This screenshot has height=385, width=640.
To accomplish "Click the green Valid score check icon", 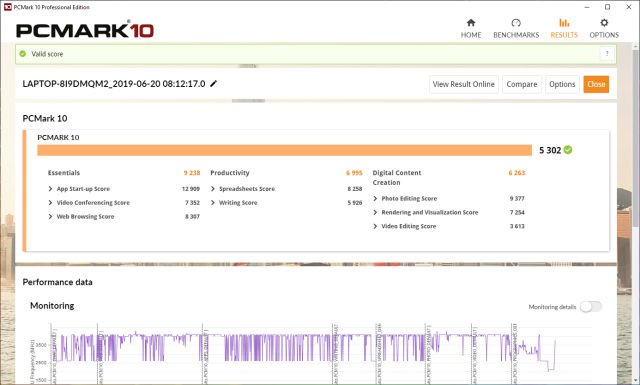I will coord(23,53).
